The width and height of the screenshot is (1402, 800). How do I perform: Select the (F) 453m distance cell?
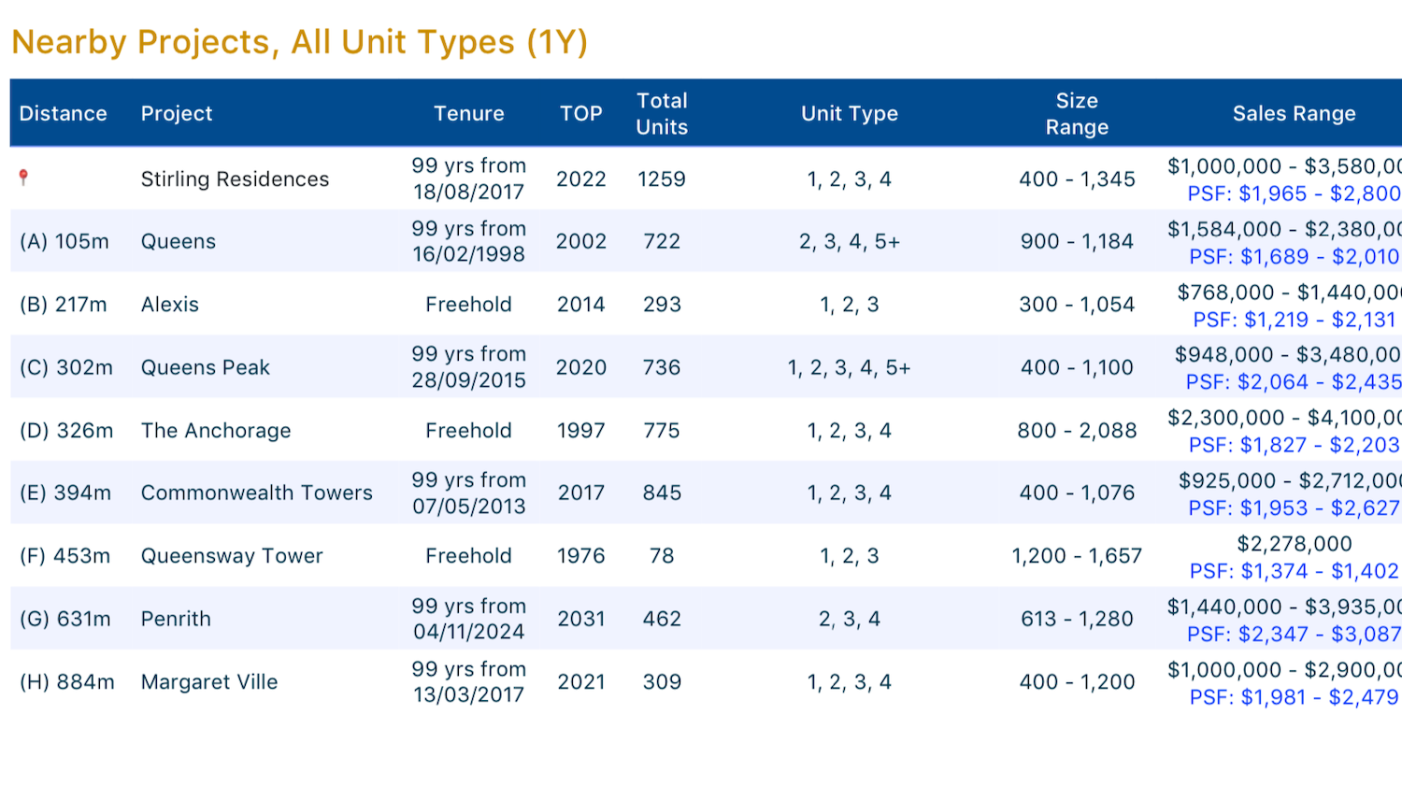pos(65,556)
